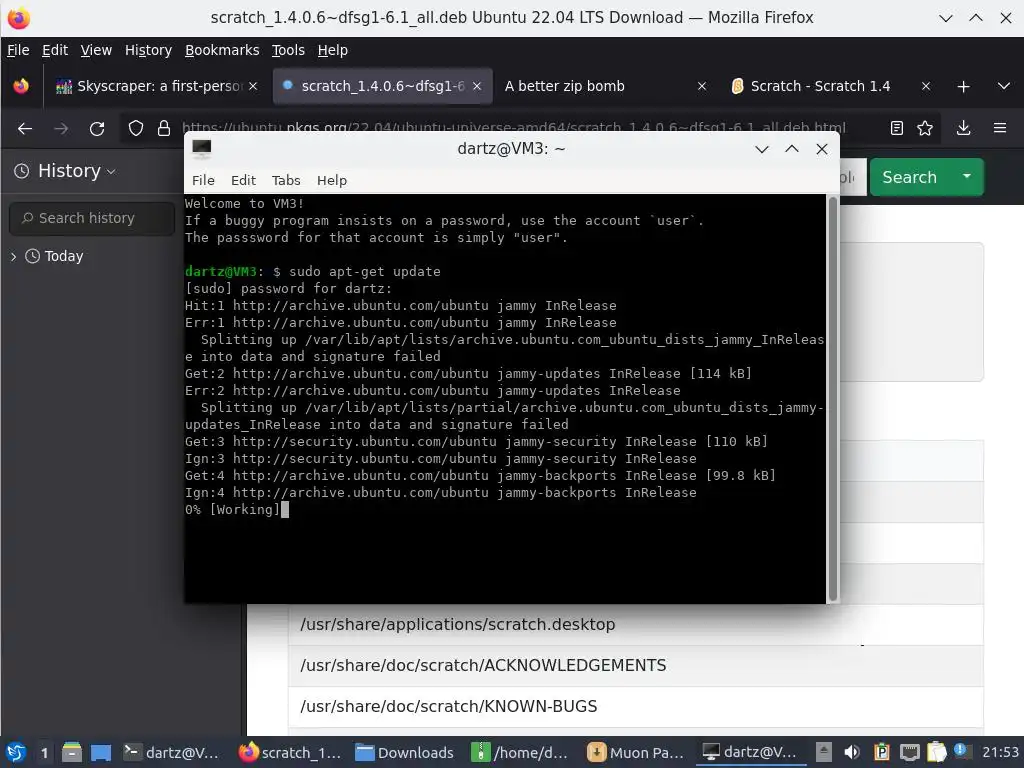Viewport: 1024px width, 768px height.
Task: Click the network connection tray icon
Action: click(x=909, y=752)
